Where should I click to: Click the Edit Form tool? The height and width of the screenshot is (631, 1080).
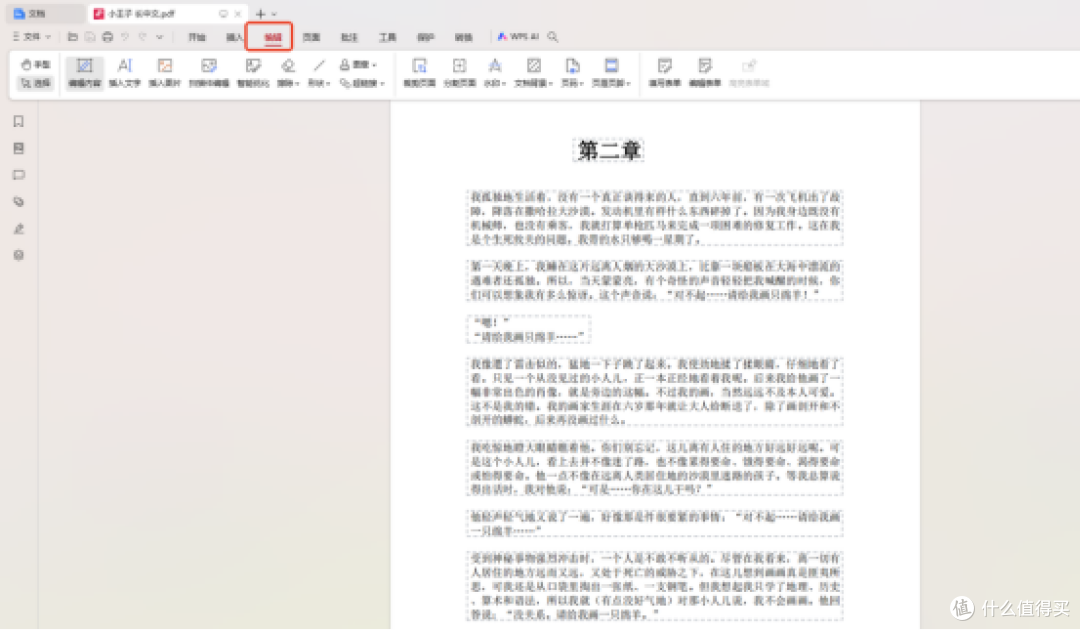coord(705,72)
